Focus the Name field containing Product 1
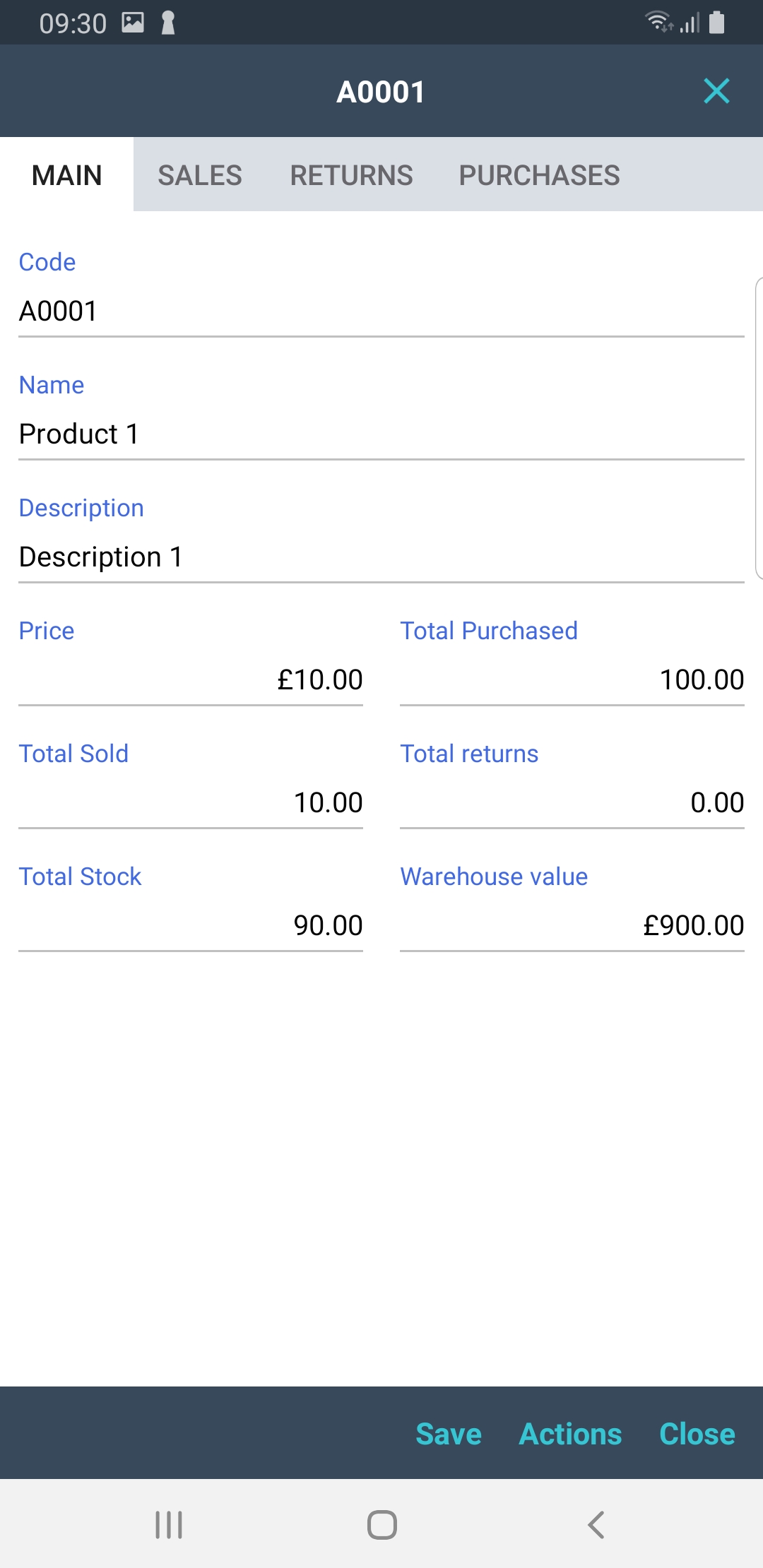 (381, 434)
